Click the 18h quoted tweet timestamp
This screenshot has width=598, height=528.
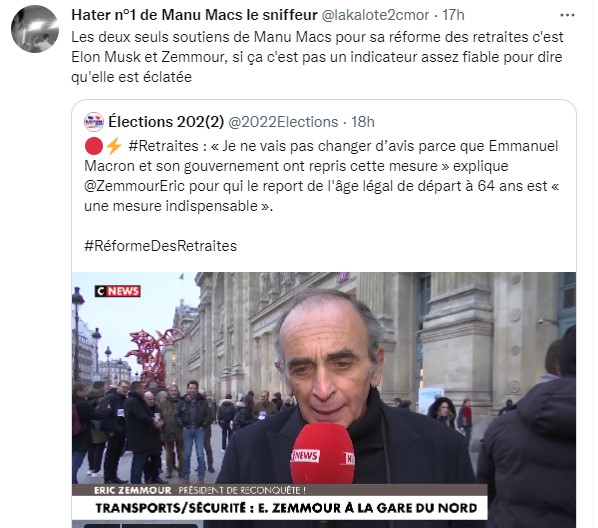pos(363,122)
